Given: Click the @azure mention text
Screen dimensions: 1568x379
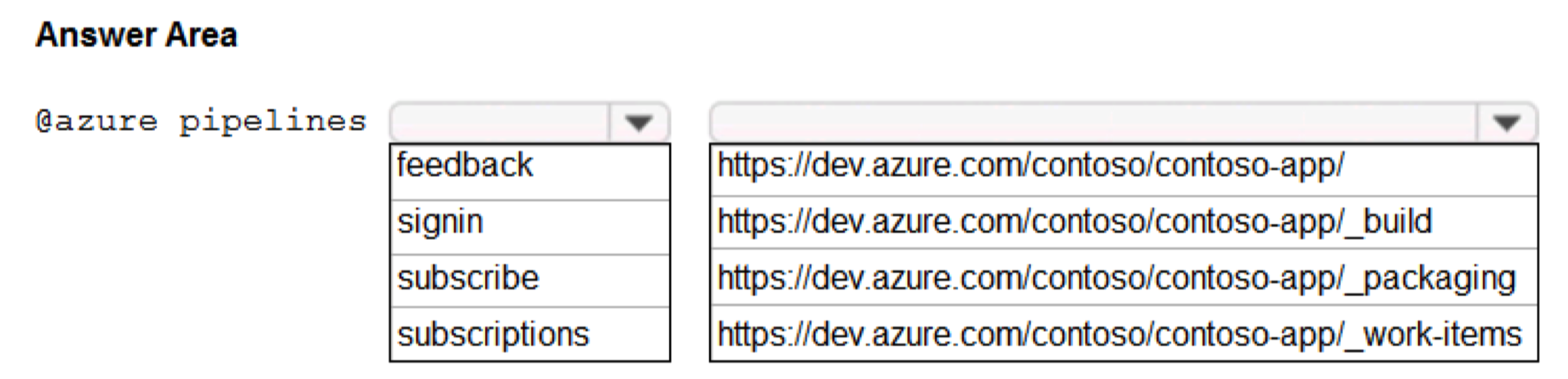Looking at the screenshot, I should pyautogui.click(x=97, y=121).
